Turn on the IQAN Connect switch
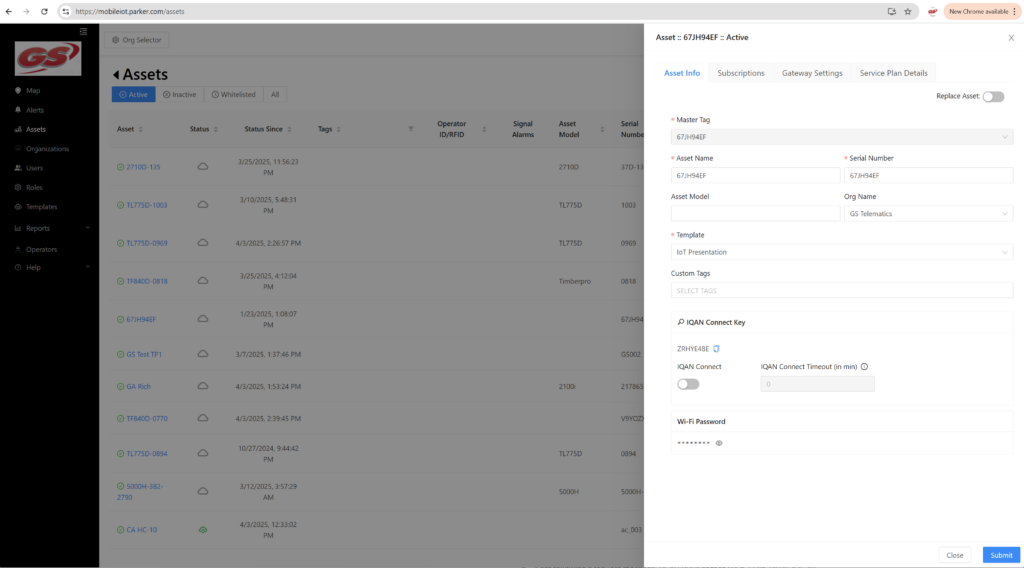 click(x=688, y=384)
